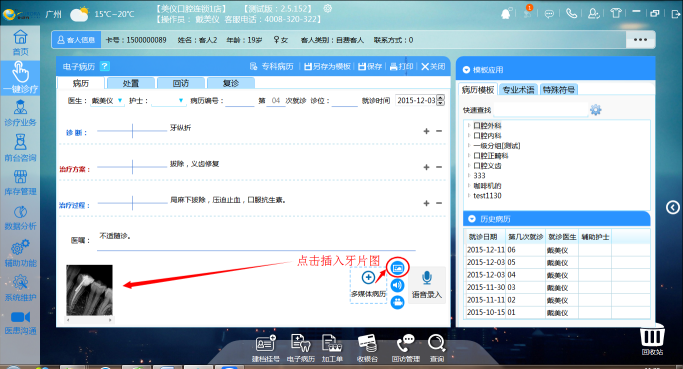The height and width of the screenshot is (369, 683).
Task: Select the 病历模板 tab
Action: [478, 90]
